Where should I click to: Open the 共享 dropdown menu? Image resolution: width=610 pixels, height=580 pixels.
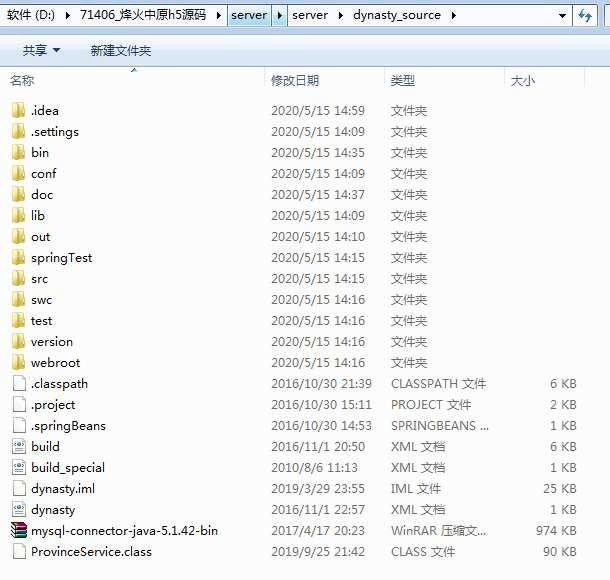click(41, 50)
